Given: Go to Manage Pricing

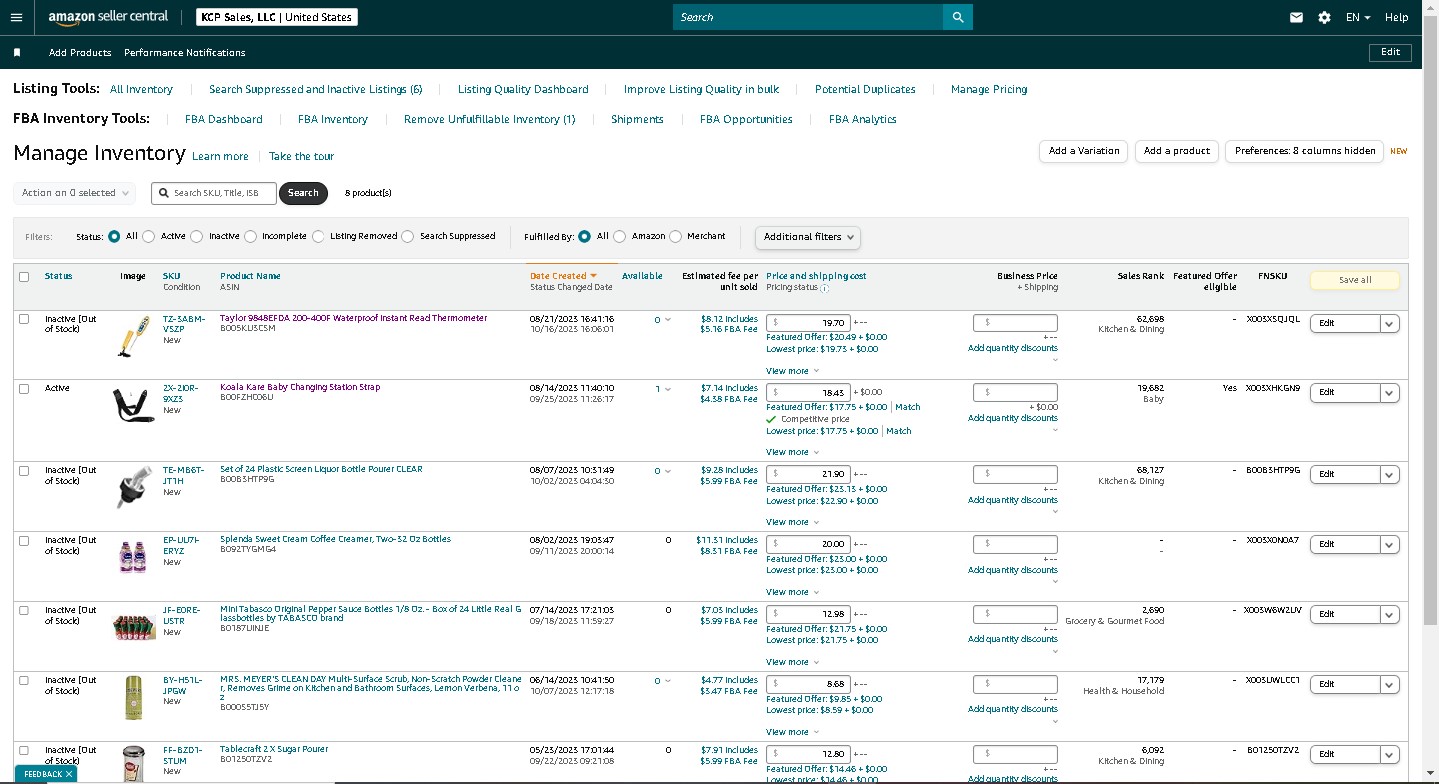Looking at the screenshot, I should point(989,89).
